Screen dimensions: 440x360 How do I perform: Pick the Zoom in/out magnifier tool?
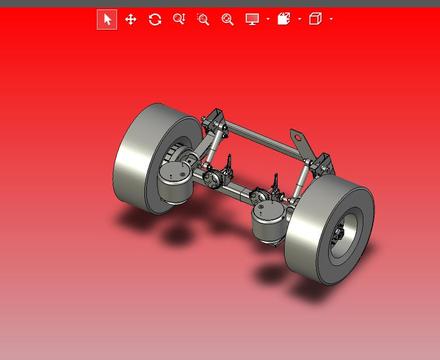pyautogui.click(x=179, y=19)
